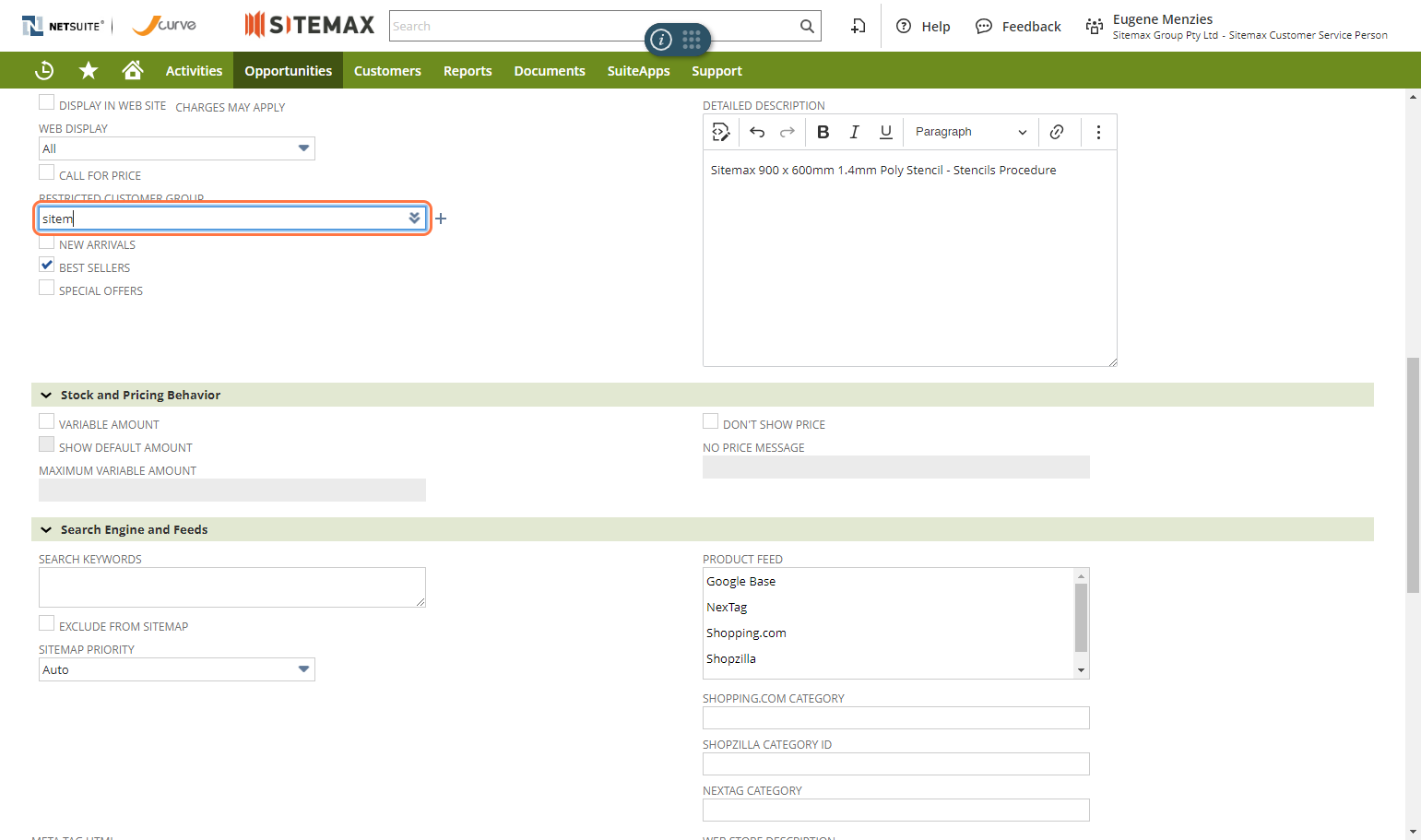1421x840 pixels.
Task: Open Customers menu
Action: [x=387, y=70]
